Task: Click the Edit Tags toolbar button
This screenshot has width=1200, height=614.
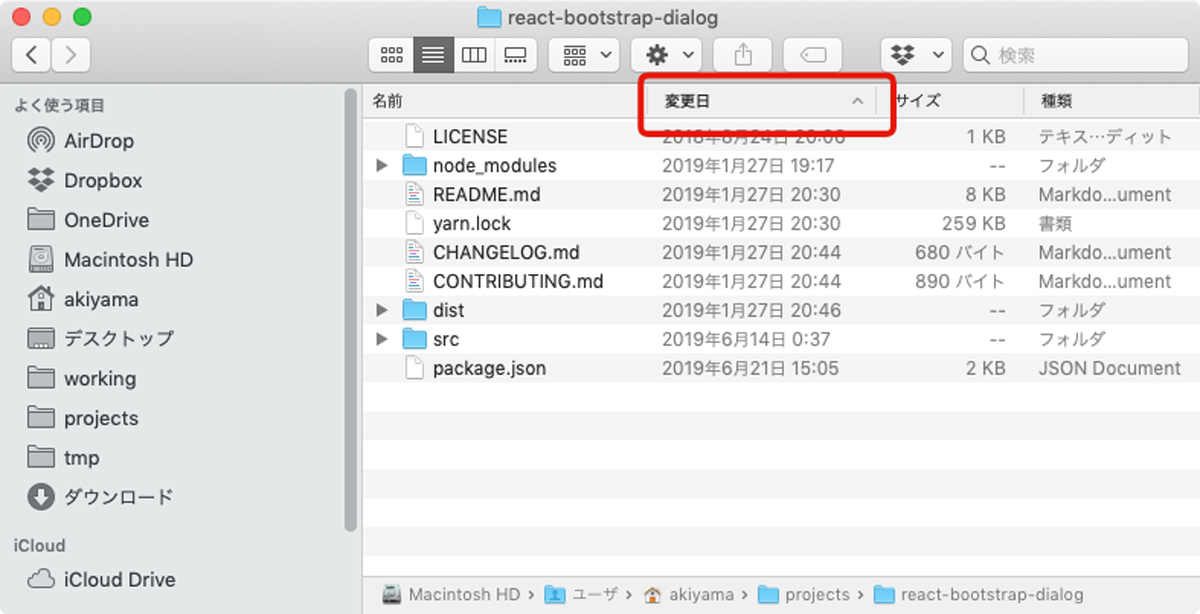Action: pos(812,55)
